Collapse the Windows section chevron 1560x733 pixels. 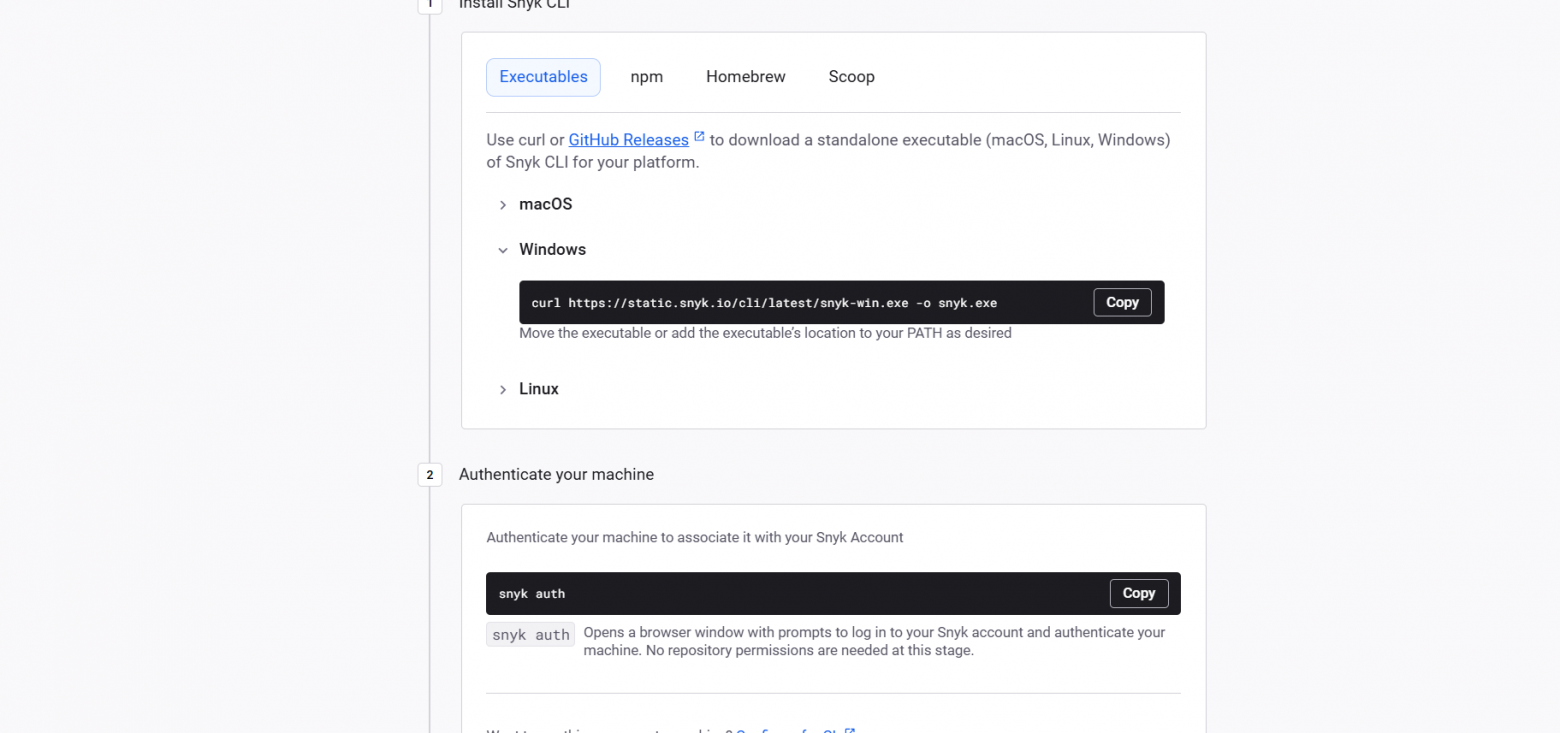pos(503,250)
